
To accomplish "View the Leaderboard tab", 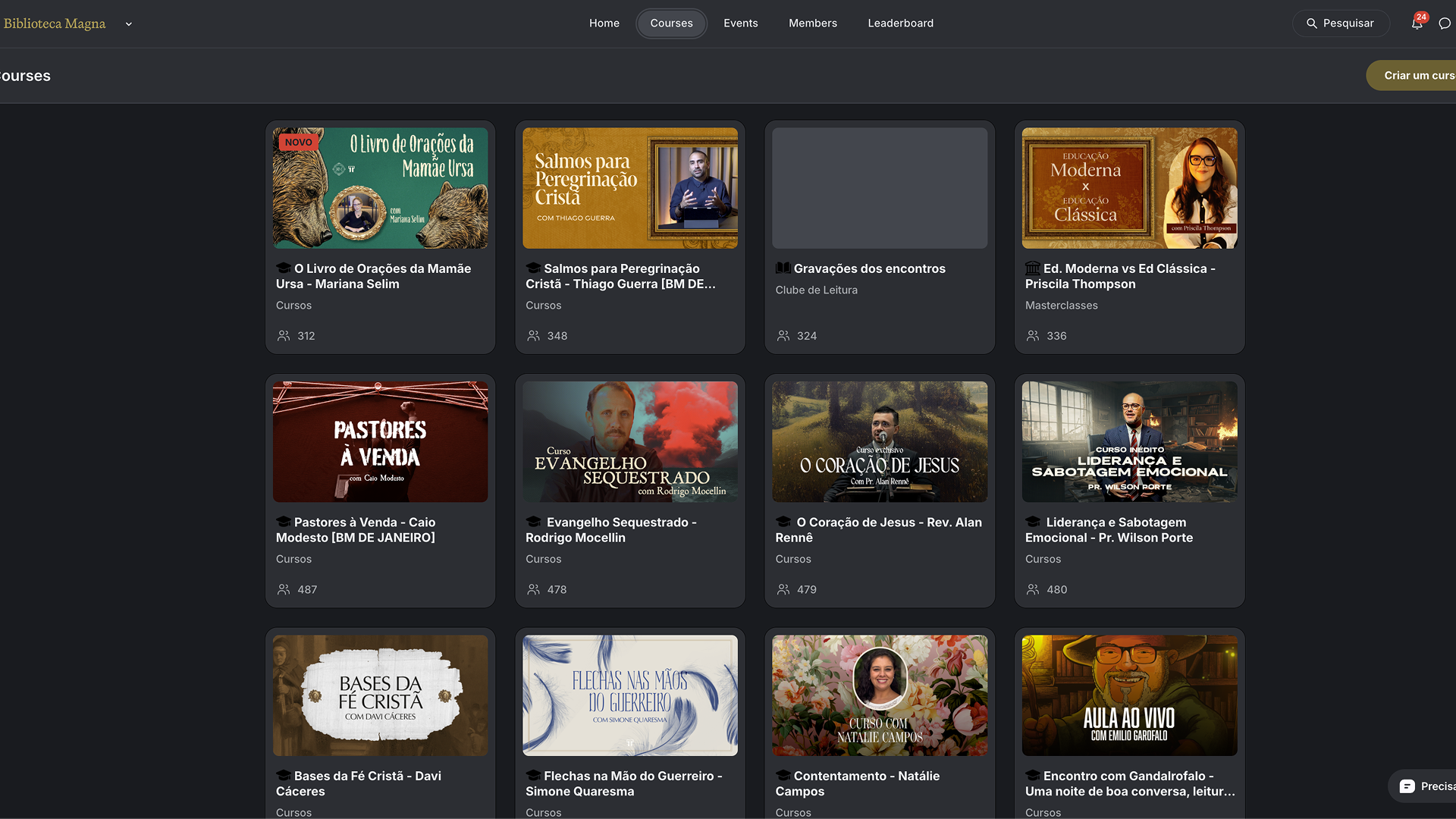I will [x=901, y=24].
